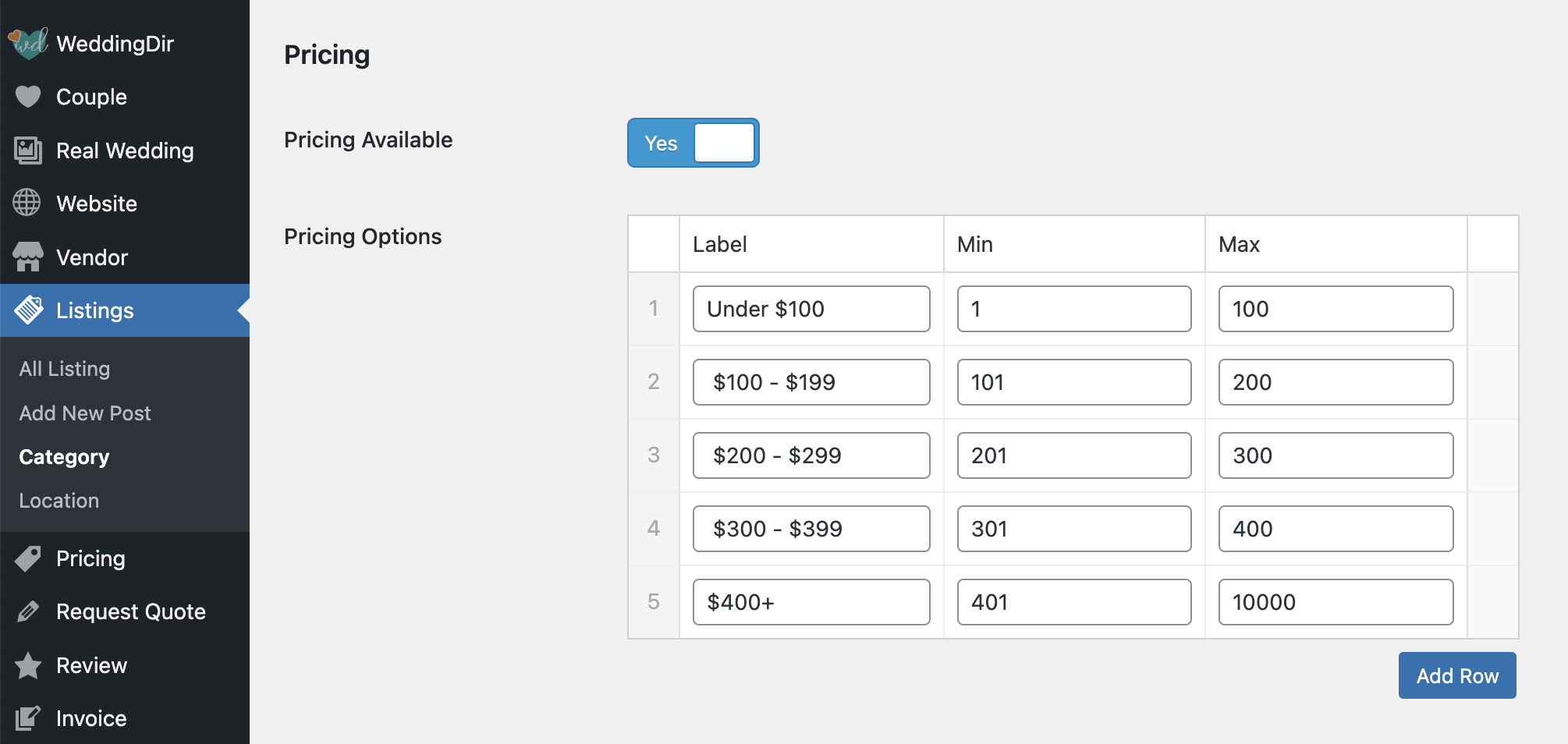Click the Website globe icon
1568x744 pixels.
(28, 204)
